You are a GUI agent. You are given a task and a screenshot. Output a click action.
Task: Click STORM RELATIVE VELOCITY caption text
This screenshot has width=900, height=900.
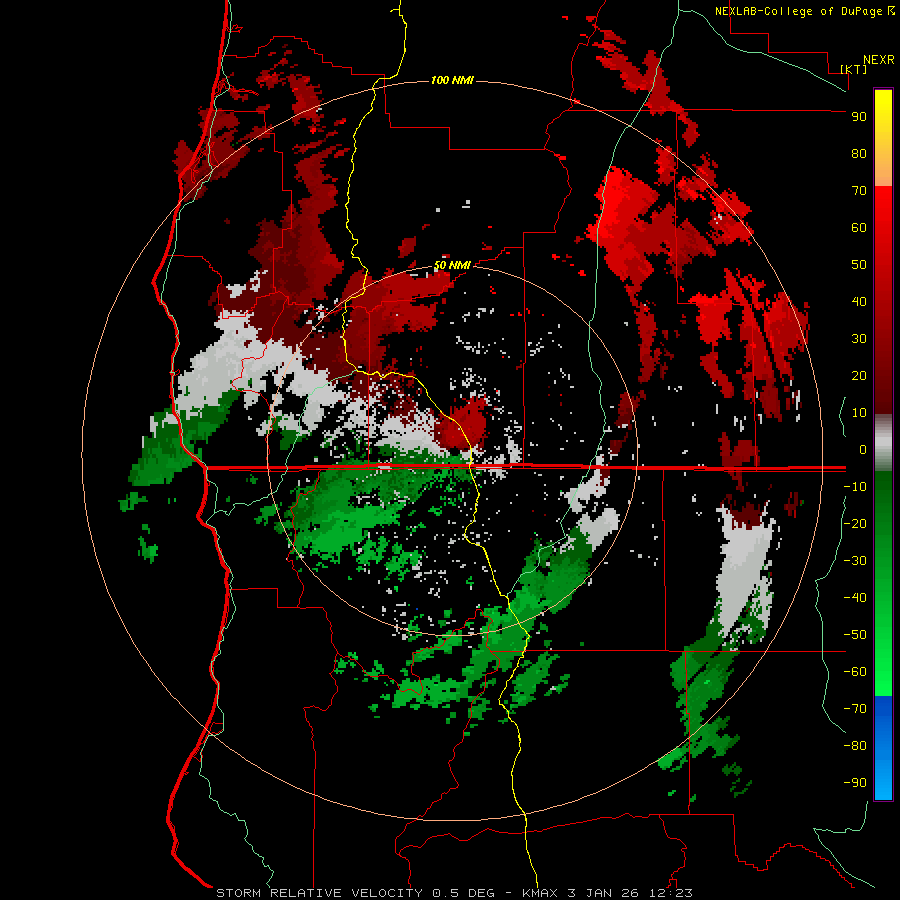coord(319,893)
